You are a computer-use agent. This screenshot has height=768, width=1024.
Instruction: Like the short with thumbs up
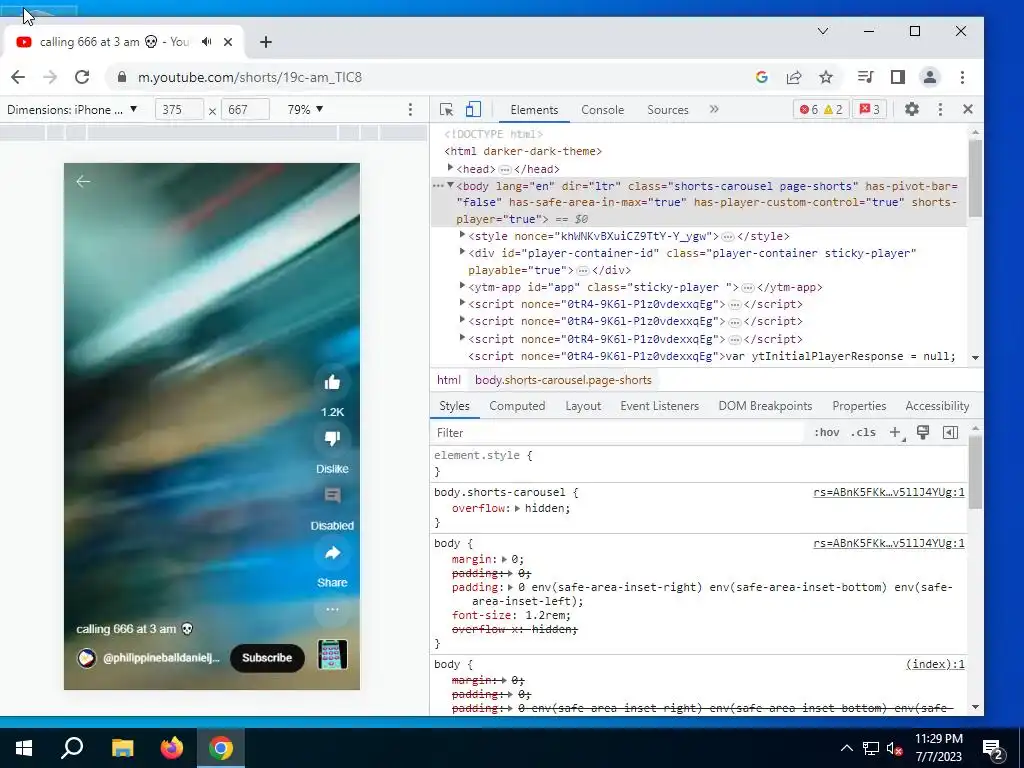point(332,383)
